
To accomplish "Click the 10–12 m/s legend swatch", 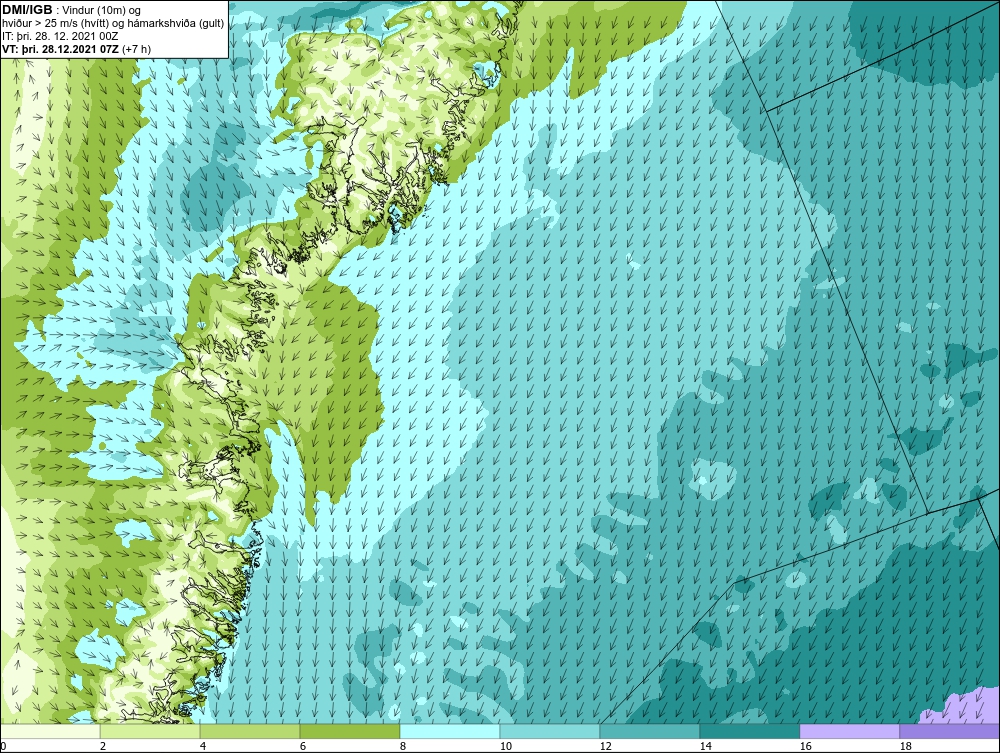I will click(x=550, y=731).
